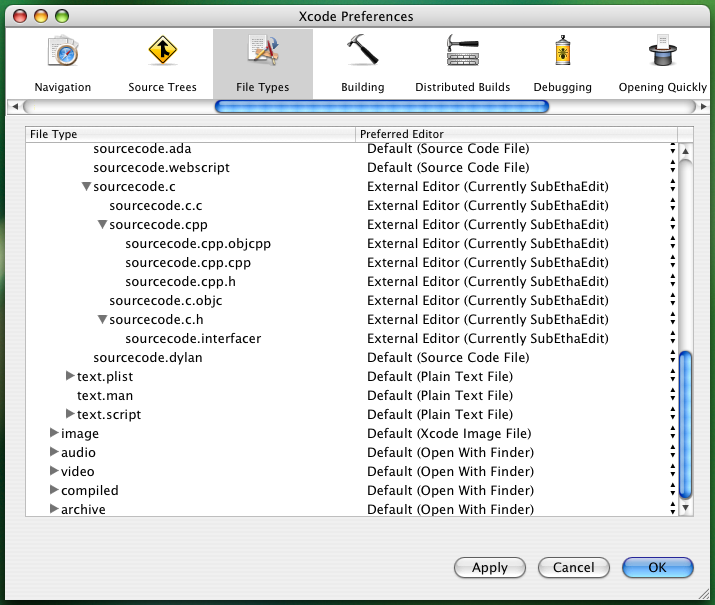Expand the compiled file type group
Image resolution: width=715 pixels, height=605 pixels.
click(54, 490)
